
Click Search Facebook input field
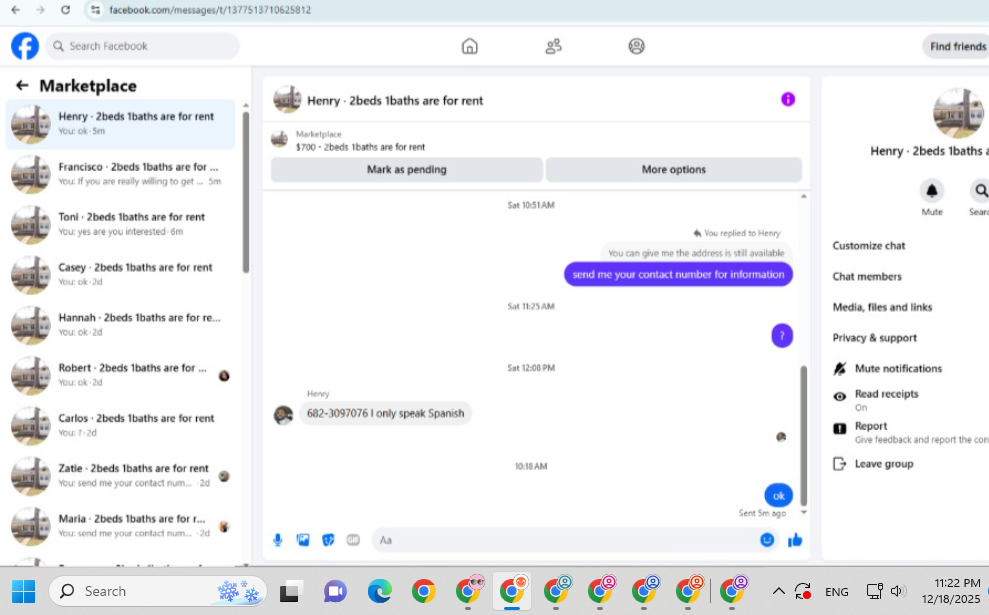[x=143, y=46]
